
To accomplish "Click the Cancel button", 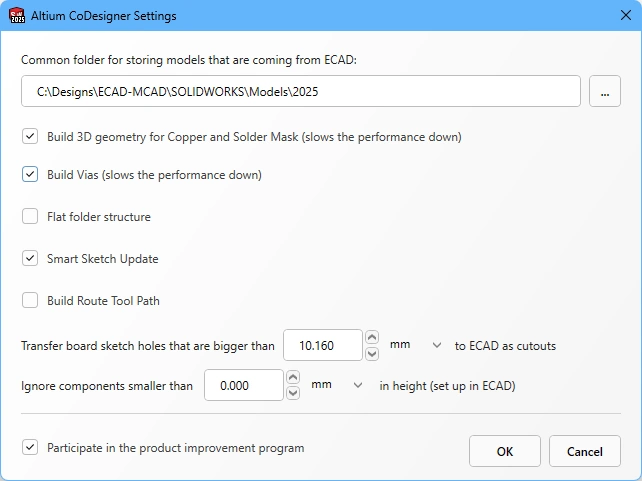I will [585, 451].
